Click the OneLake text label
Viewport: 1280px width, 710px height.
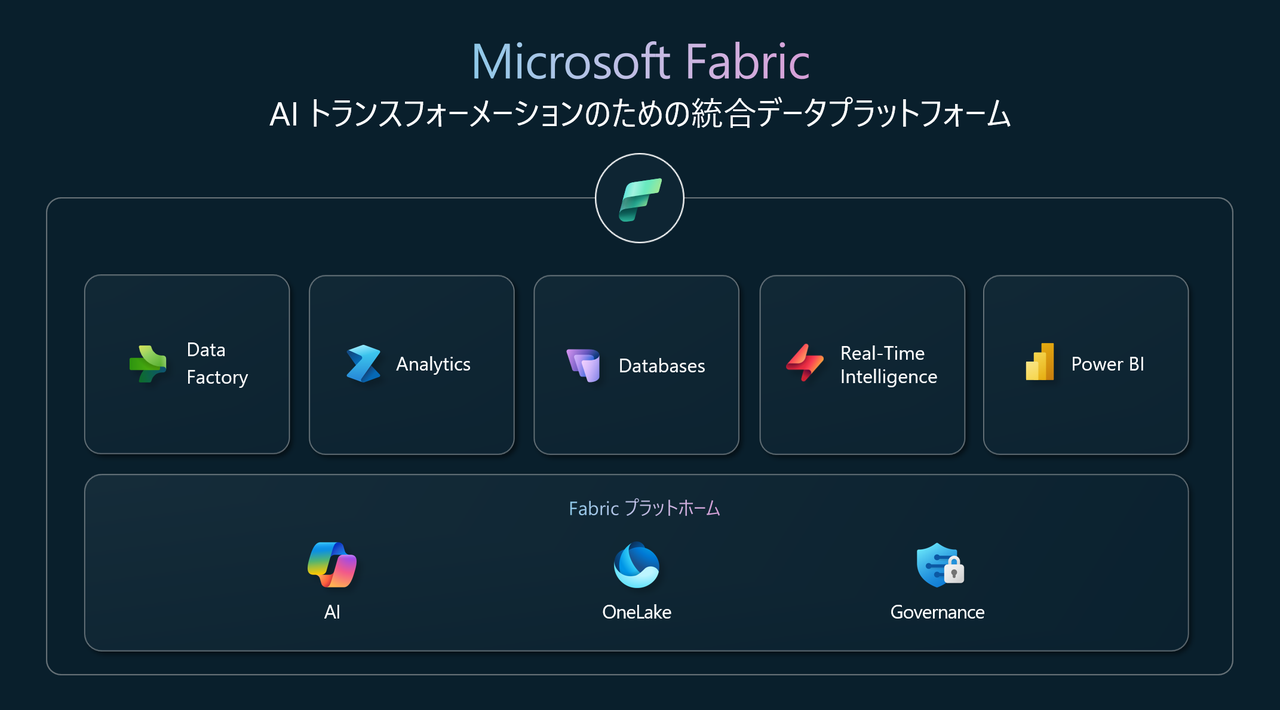637,612
